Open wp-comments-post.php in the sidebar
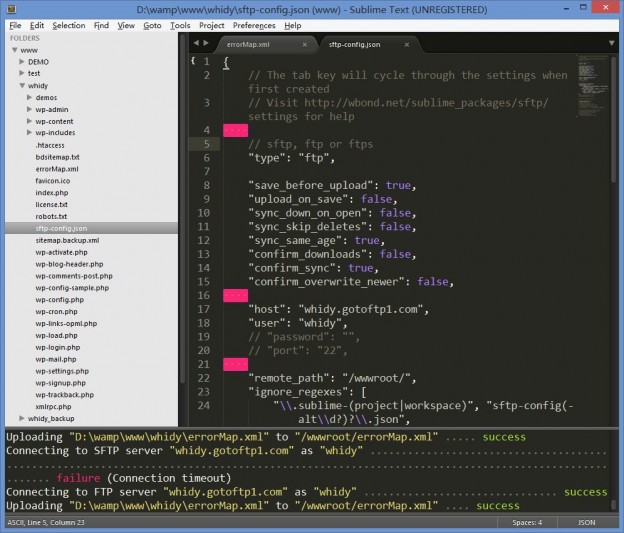The image size is (624, 533). [x=74, y=276]
